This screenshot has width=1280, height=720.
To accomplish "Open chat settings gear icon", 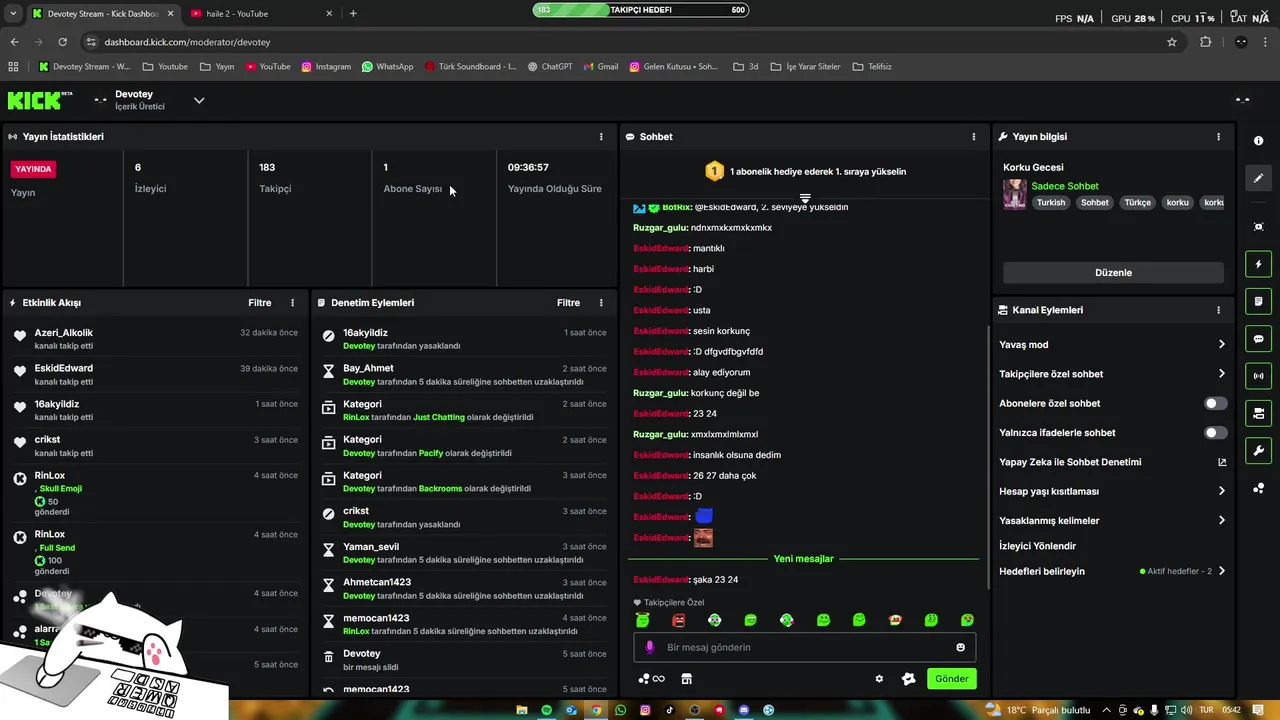I will tap(879, 679).
